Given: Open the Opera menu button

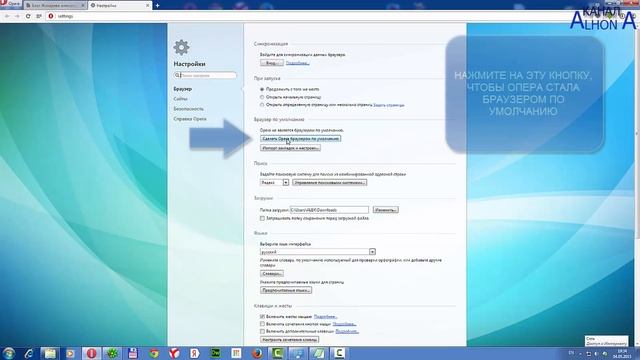Looking at the screenshot, I should tap(10, 4).
